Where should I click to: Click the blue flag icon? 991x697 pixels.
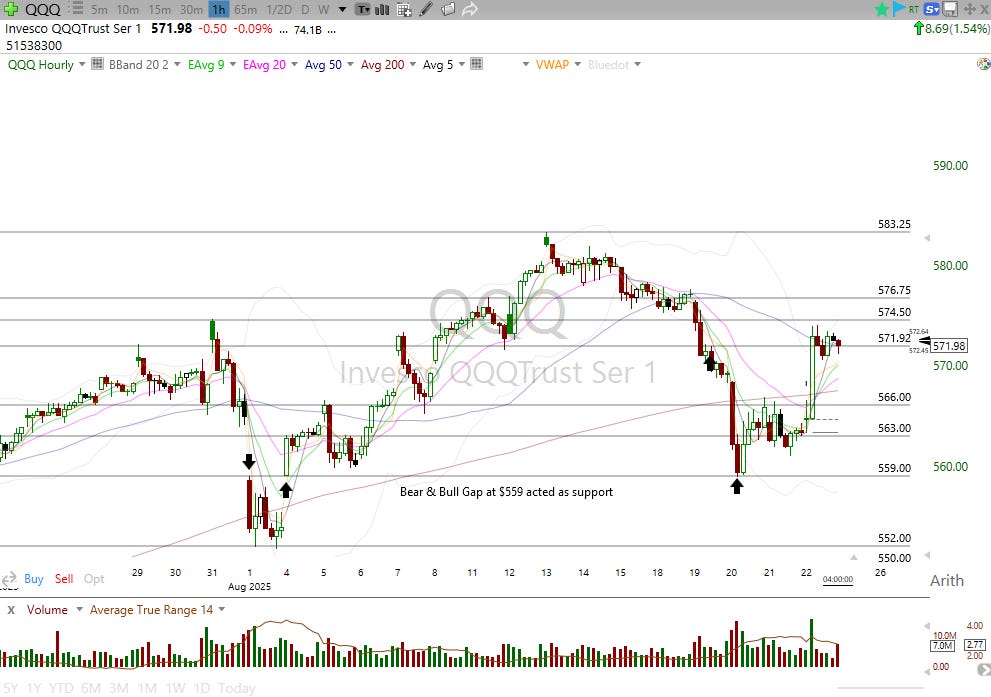click(898, 9)
